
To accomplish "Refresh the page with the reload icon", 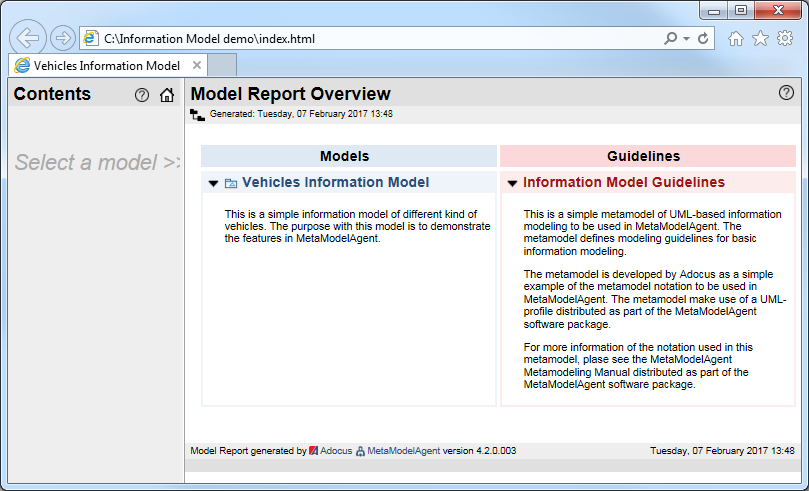I will pyautogui.click(x=703, y=39).
